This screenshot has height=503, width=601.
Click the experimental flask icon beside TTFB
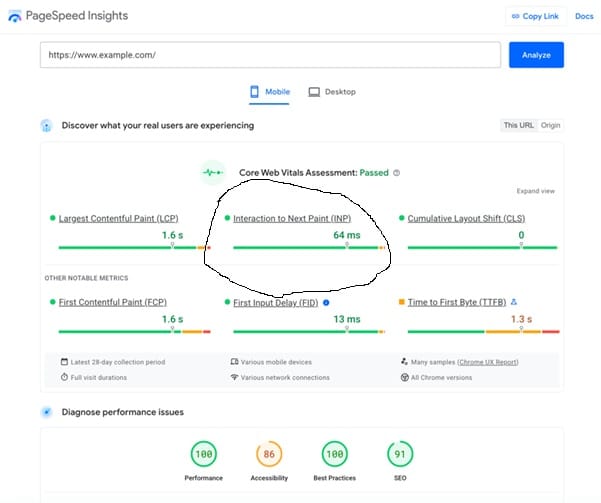pos(514,302)
